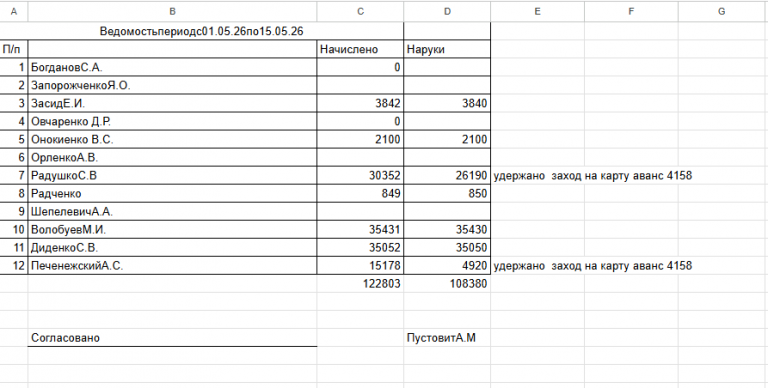Select column B header
This screenshot has width=768, height=388.
tap(172, 11)
